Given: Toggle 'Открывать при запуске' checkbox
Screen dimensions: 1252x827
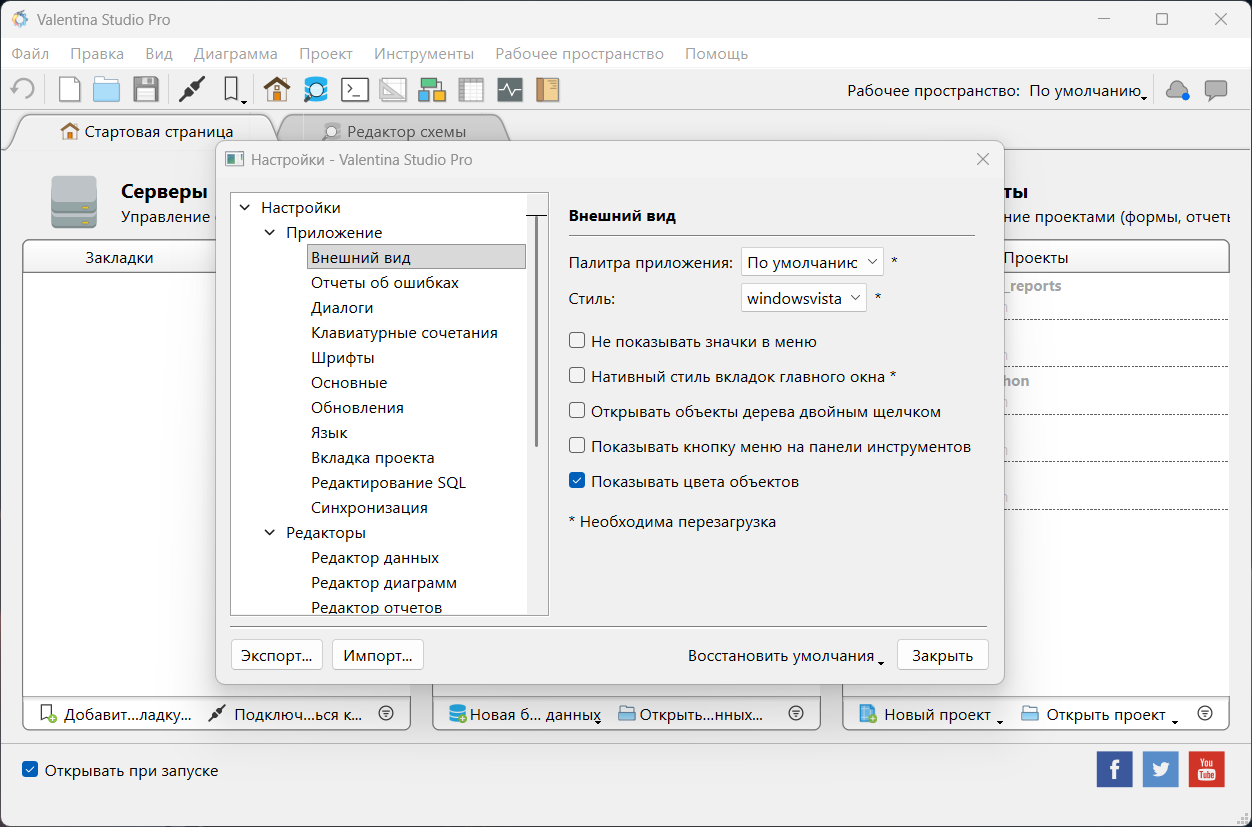Looking at the screenshot, I should (x=31, y=771).
